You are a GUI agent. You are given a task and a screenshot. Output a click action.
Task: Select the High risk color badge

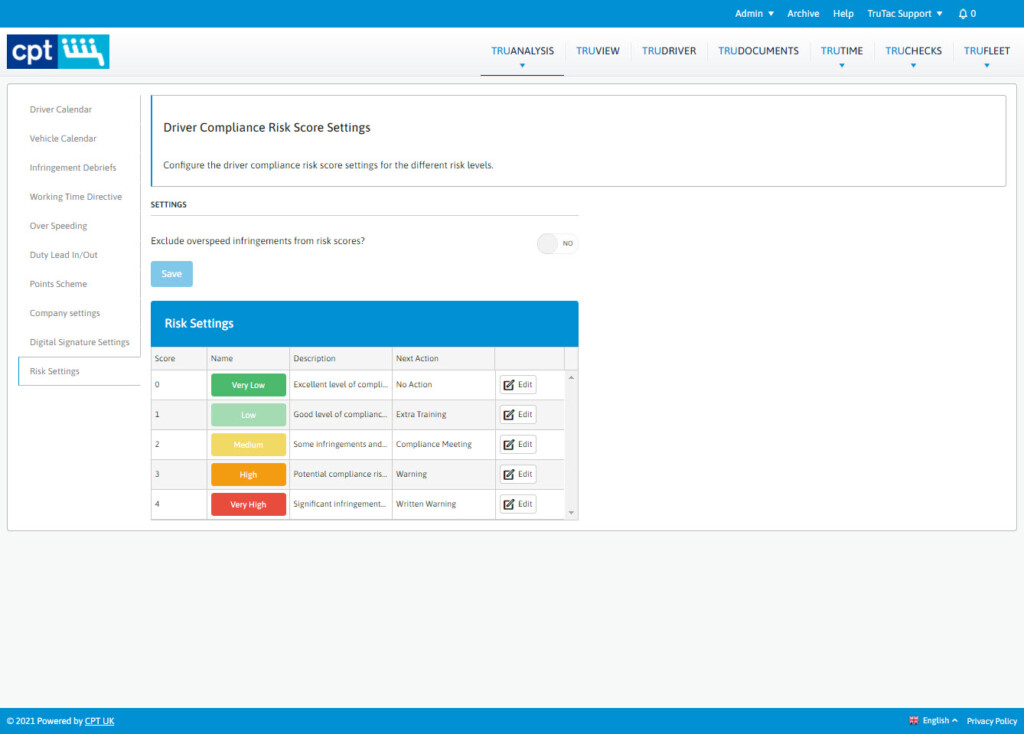[248, 473]
